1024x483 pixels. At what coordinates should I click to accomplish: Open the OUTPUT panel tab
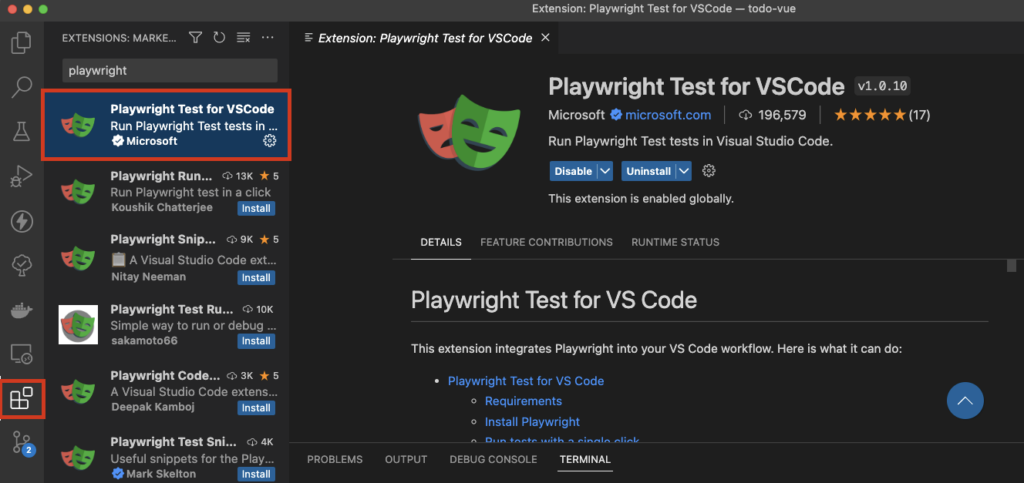click(x=406, y=460)
